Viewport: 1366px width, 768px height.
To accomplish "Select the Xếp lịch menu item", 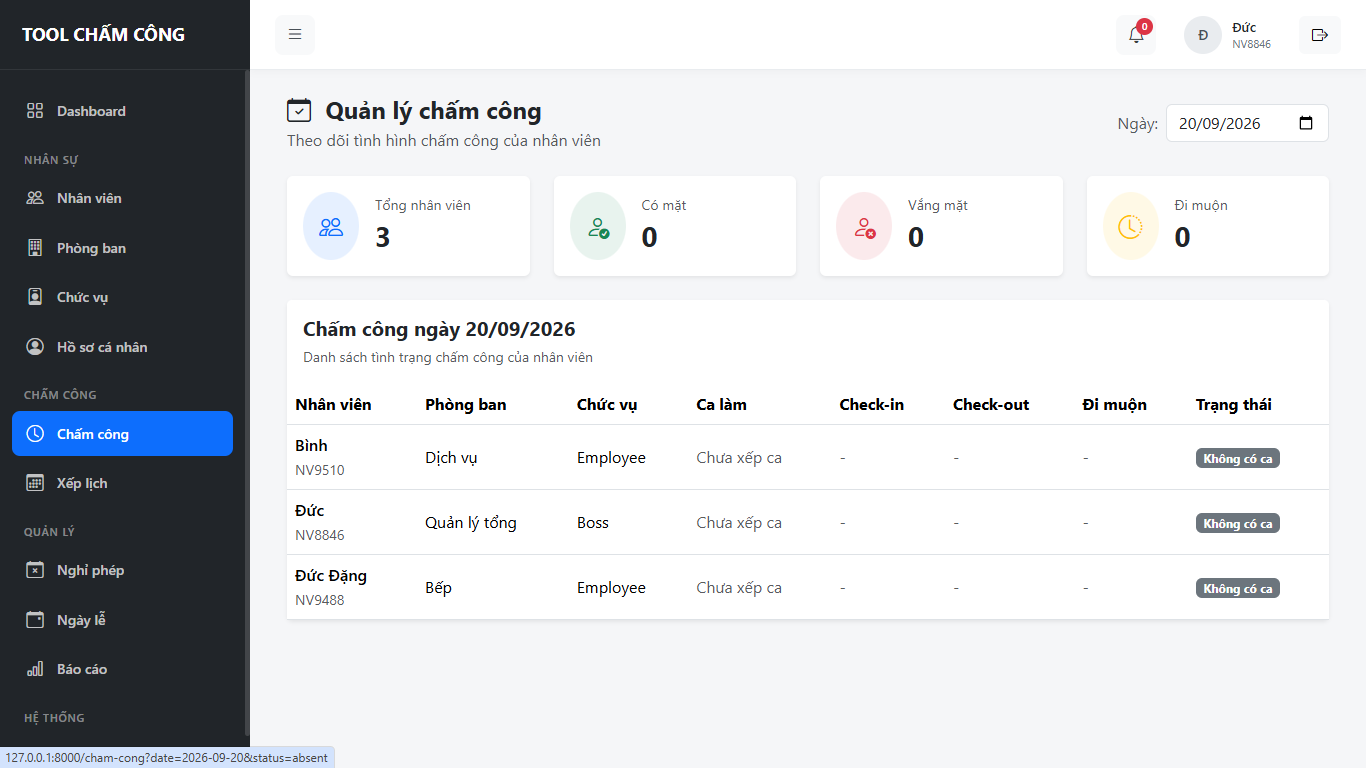I will (x=122, y=483).
